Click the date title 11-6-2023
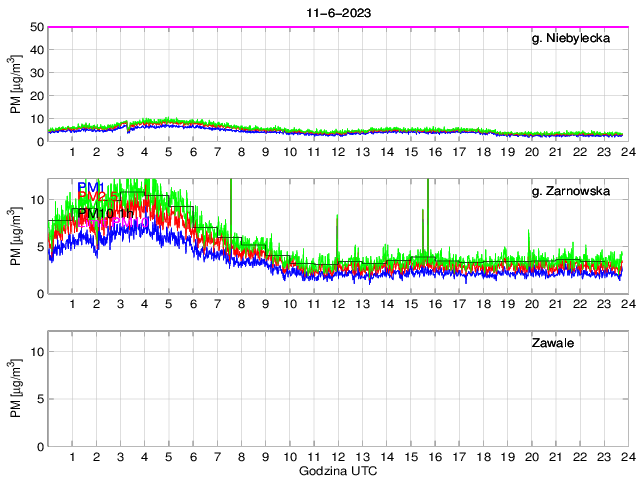Viewport: 640px width, 480px height. click(x=337, y=10)
